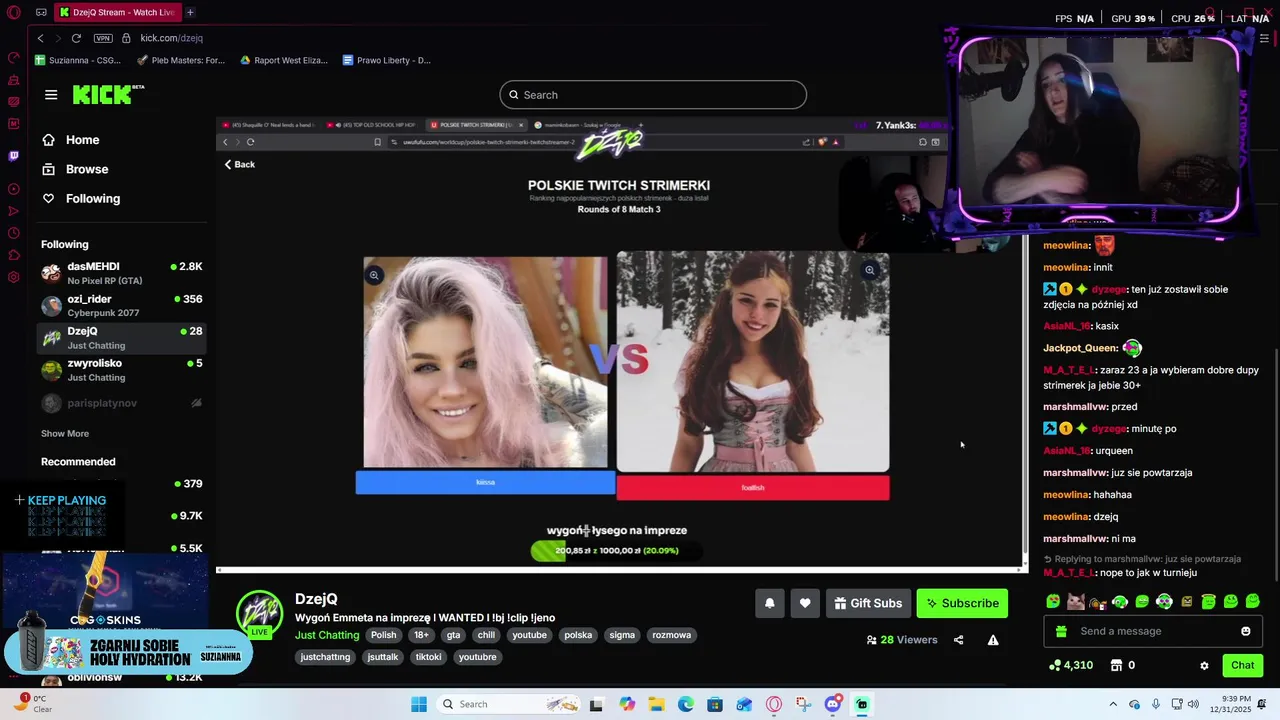The image size is (1280, 720).
Task: Open ozi_rider's channel
Action: pyautogui.click(x=121, y=306)
